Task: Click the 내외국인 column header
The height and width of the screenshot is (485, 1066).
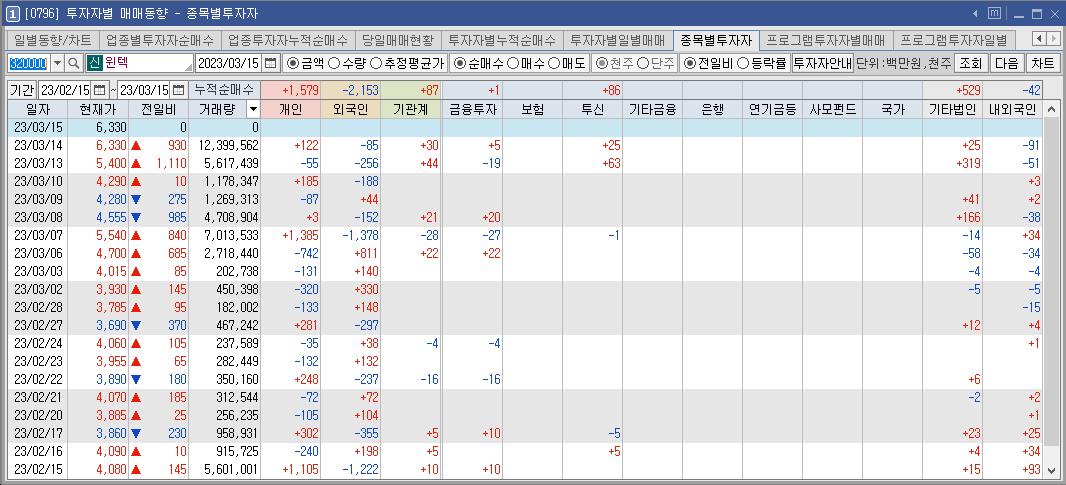Action: tap(1012, 109)
